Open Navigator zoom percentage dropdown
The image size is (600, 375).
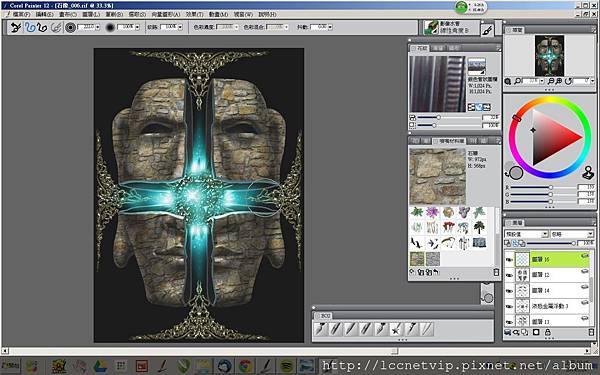pos(542,81)
